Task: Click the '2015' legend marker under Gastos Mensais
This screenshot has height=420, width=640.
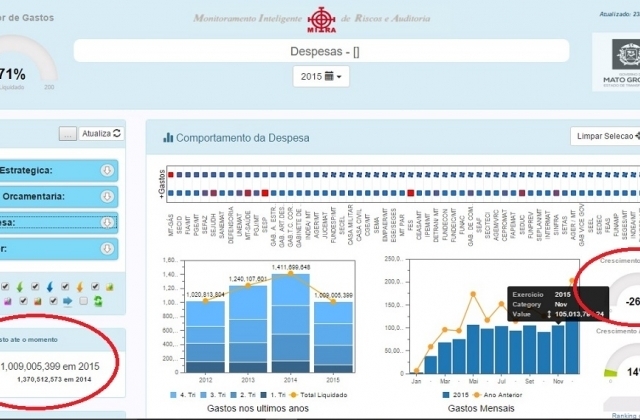Action: 446,395
